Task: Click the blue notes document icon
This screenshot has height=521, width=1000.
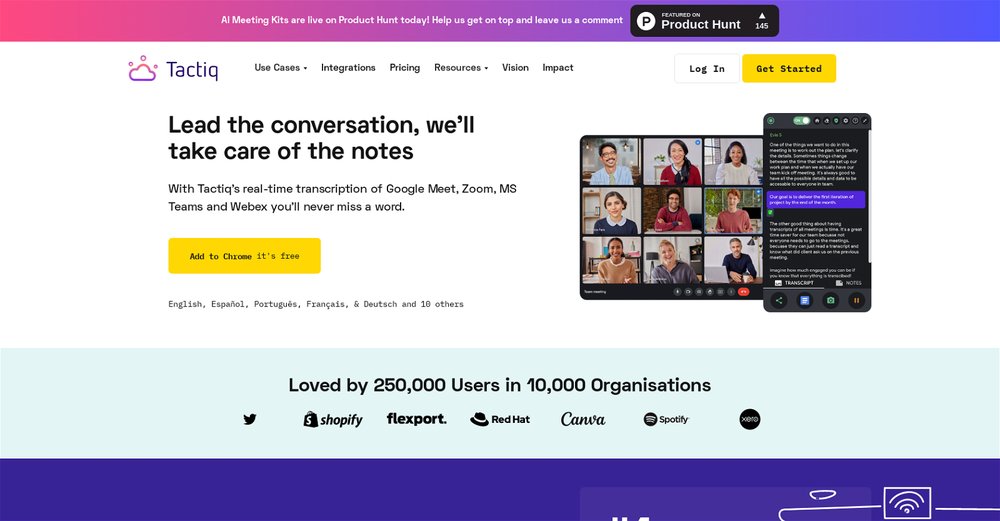Action: coord(804,300)
